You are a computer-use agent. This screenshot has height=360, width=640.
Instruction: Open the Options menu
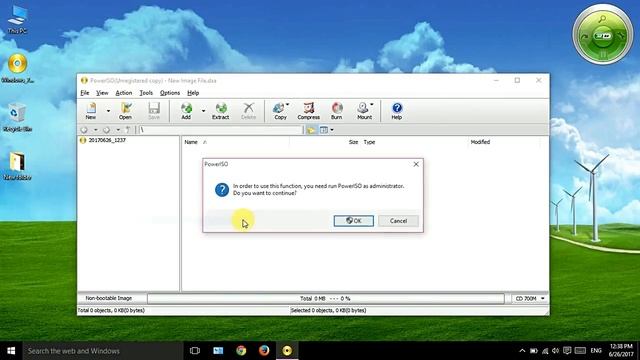(x=170, y=93)
